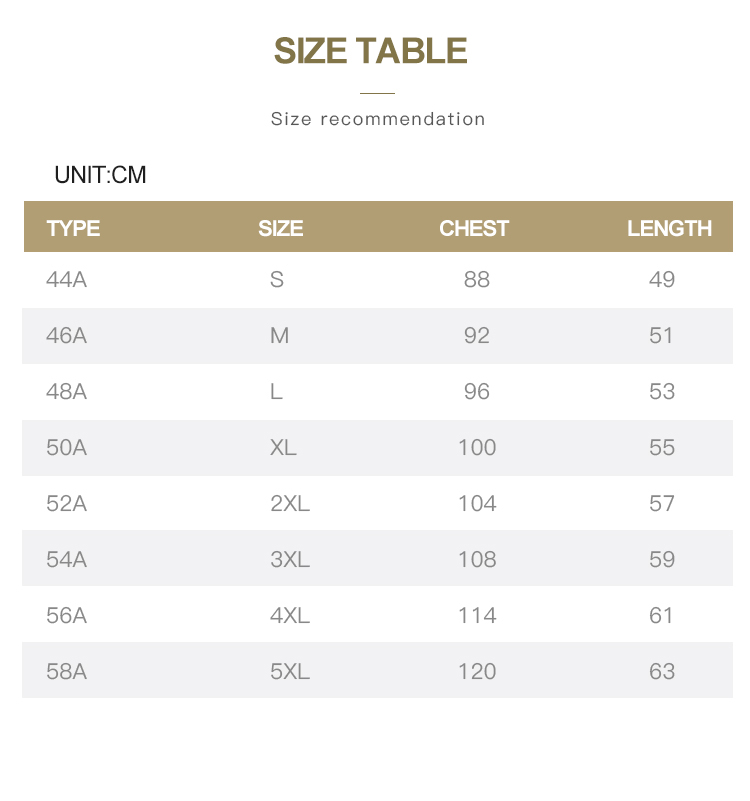The height and width of the screenshot is (801, 750).
Task: Click the UNIT:CM label
Action: pyautogui.click(x=100, y=175)
